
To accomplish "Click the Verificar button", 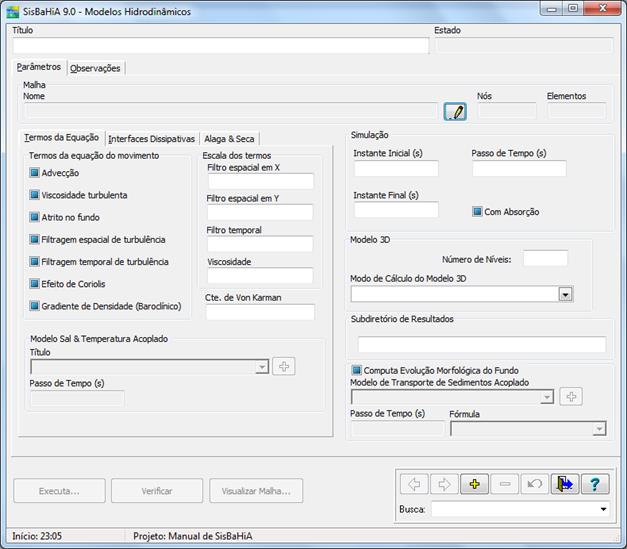I will (x=157, y=491).
